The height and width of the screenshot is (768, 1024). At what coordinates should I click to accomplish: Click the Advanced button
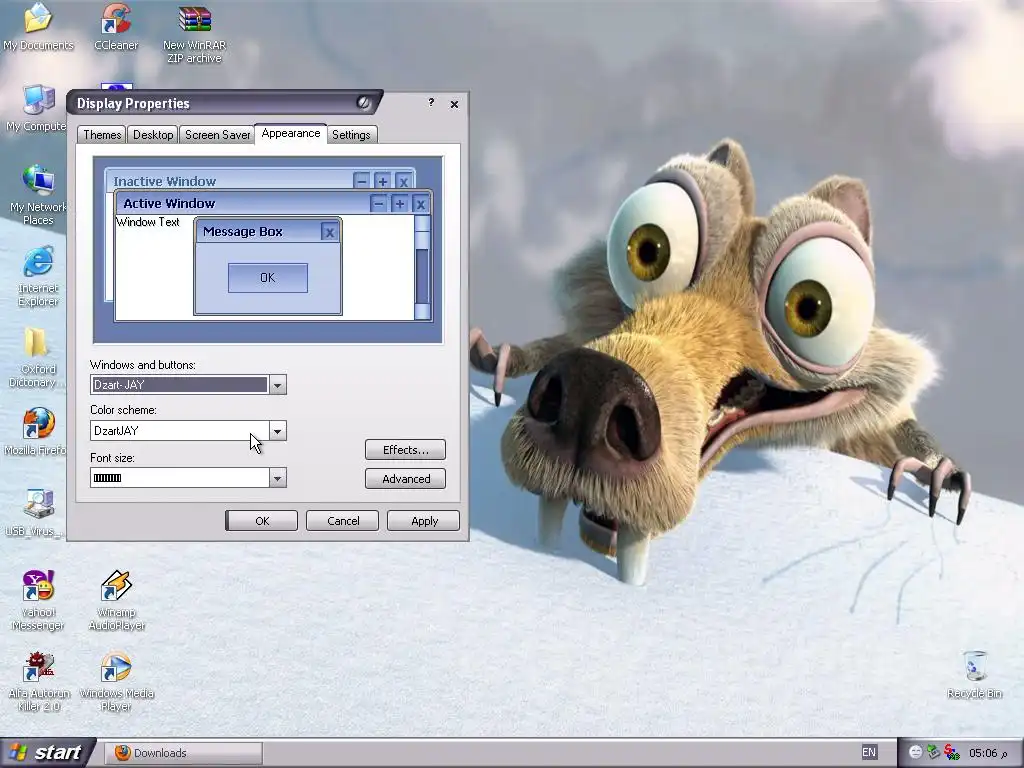coord(406,479)
